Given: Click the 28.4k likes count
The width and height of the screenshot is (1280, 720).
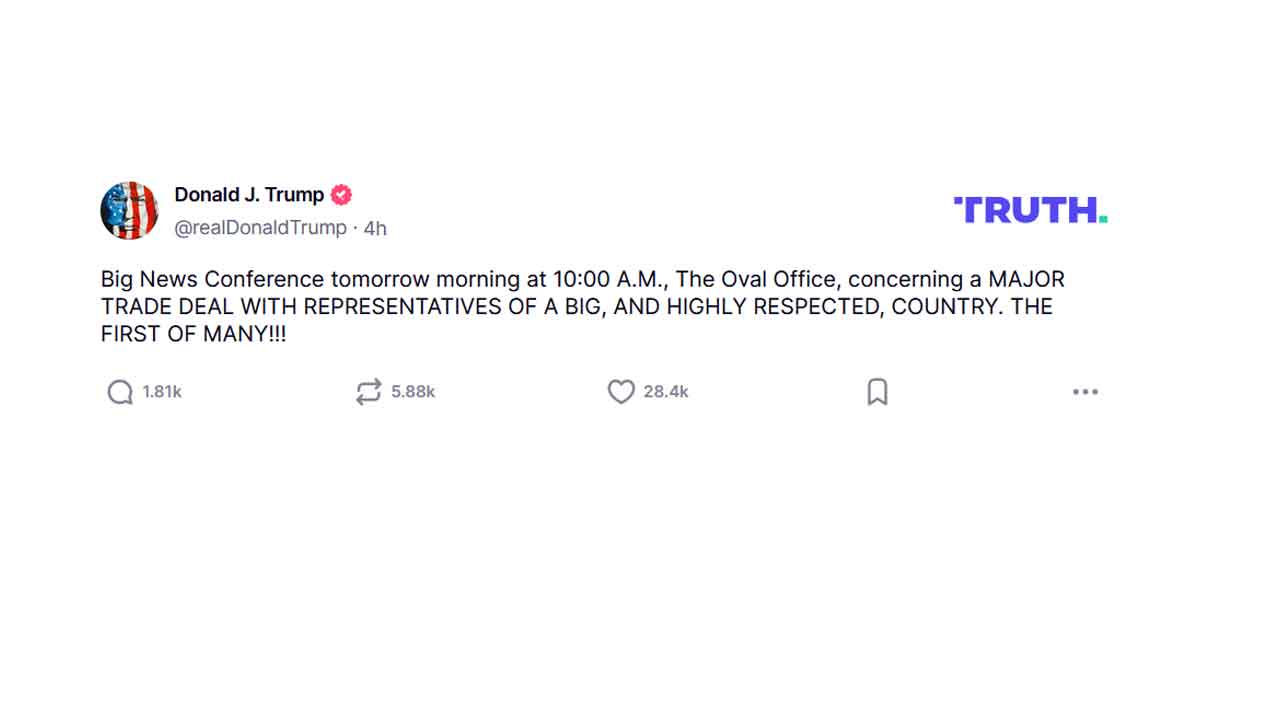Looking at the screenshot, I should click(x=667, y=392).
